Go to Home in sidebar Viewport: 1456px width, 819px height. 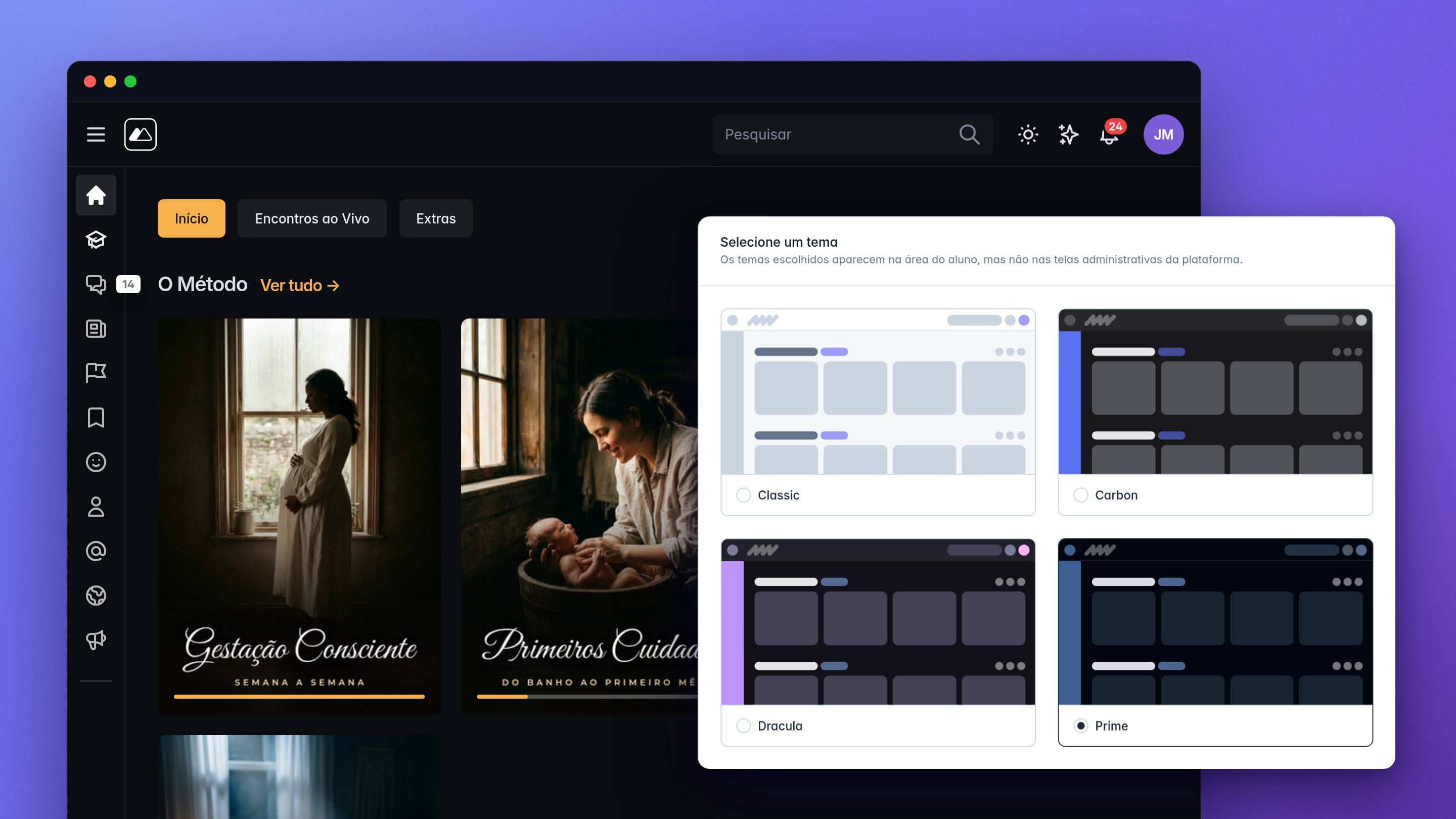tap(96, 195)
